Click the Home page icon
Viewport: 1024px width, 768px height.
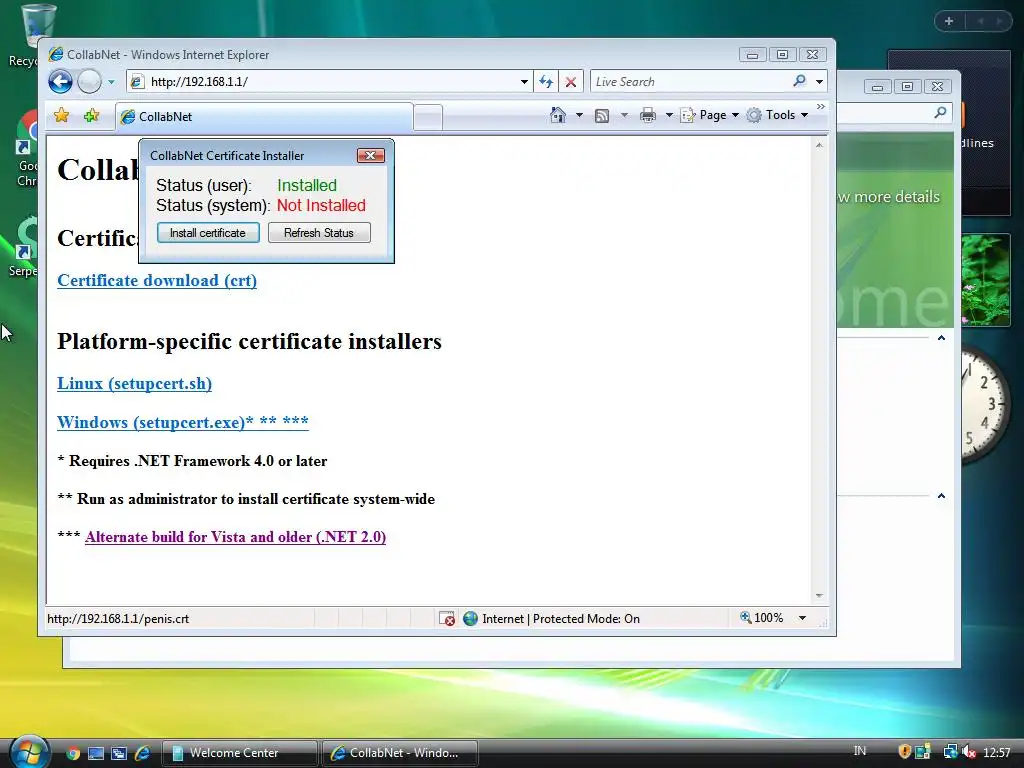557,115
